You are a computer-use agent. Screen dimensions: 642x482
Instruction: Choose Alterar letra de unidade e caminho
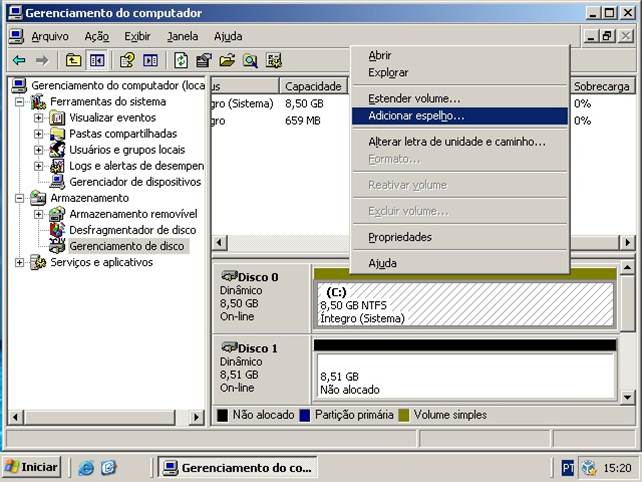[460, 142]
